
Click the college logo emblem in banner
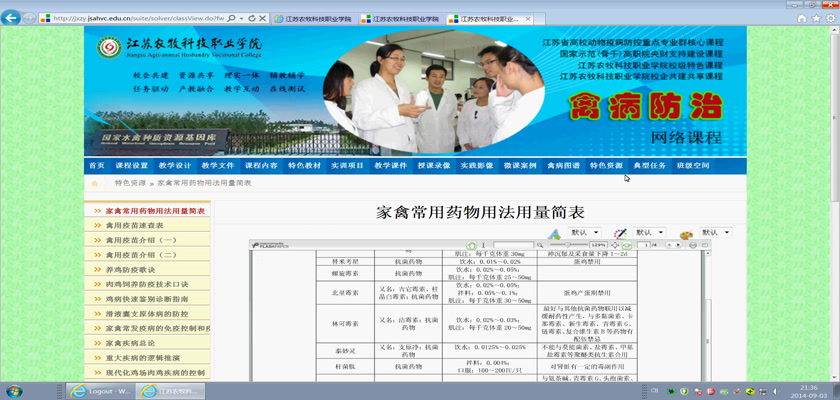109,48
